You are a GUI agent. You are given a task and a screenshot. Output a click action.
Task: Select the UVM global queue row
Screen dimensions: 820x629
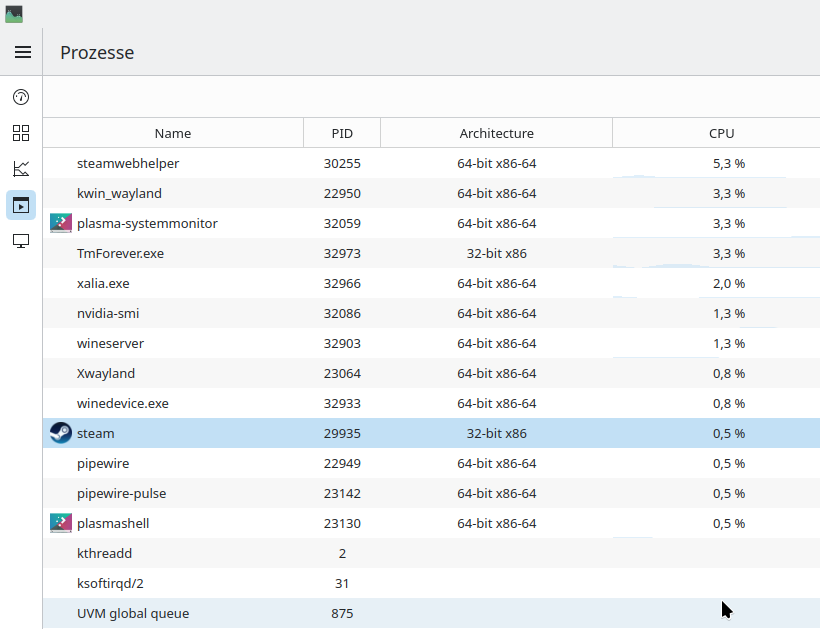(200, 613)
